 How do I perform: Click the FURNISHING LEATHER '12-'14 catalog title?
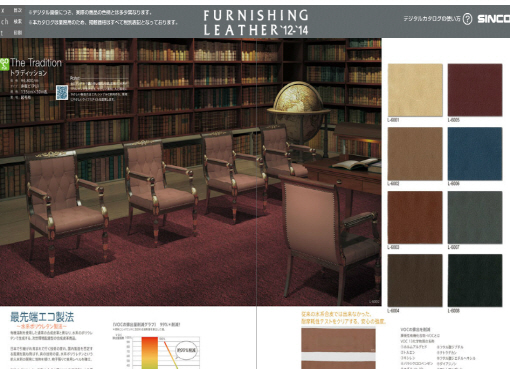pos(256,22)
